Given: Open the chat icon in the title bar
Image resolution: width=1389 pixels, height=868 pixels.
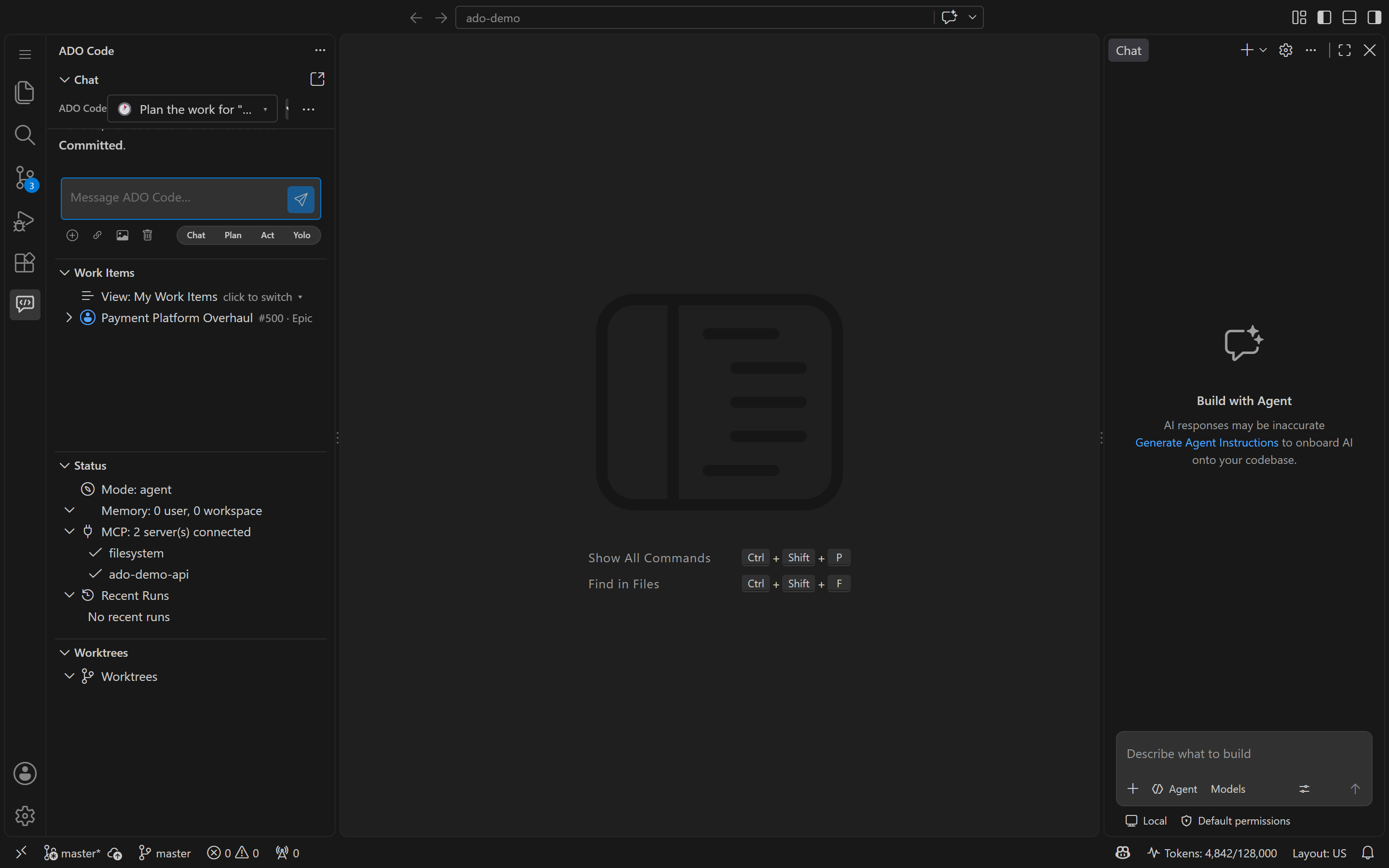Looking at the screenshot, I should [949, 17].
